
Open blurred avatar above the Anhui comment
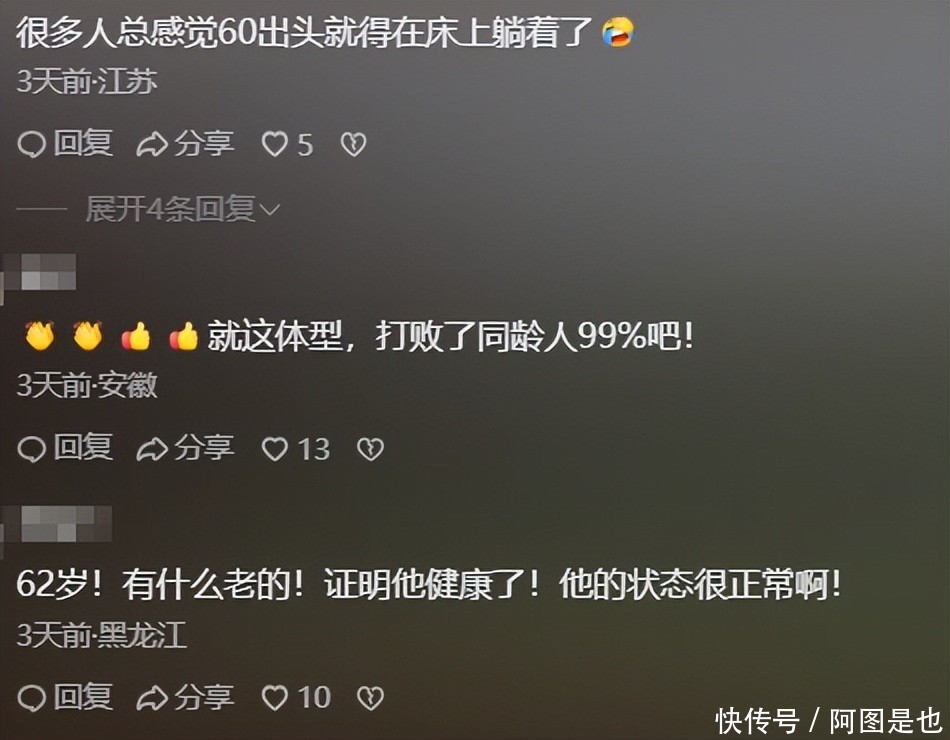pyautogui.click(x=40, y=273)
